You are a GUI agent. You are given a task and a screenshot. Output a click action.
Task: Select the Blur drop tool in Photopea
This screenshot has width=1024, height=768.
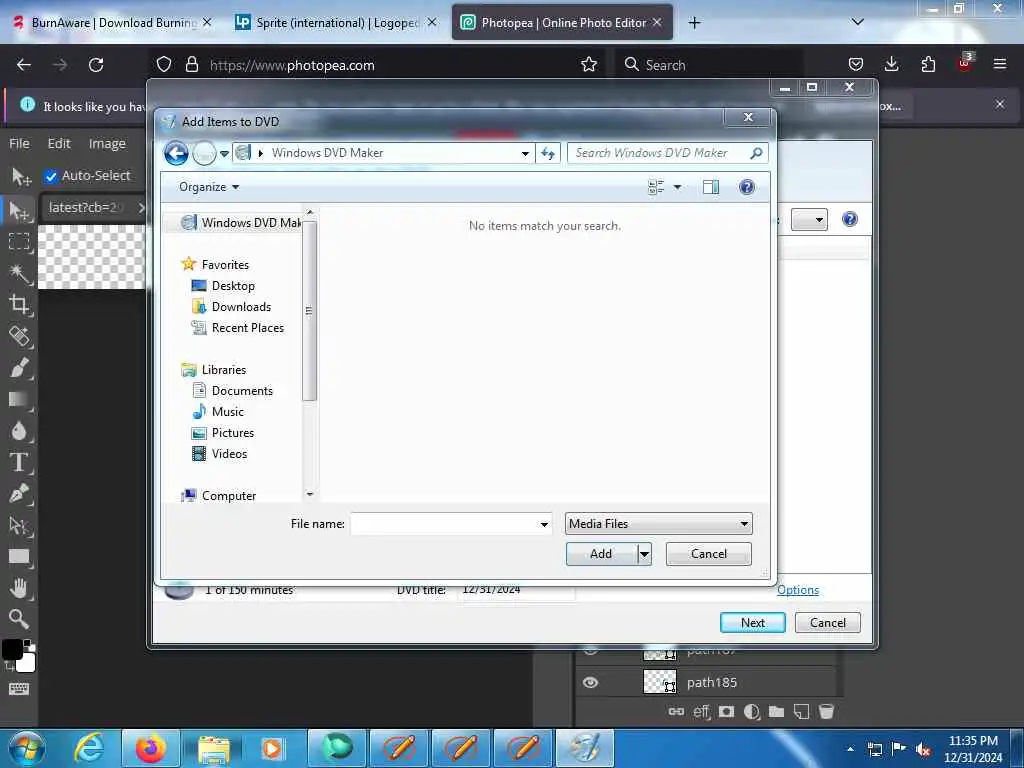point(19,431)
